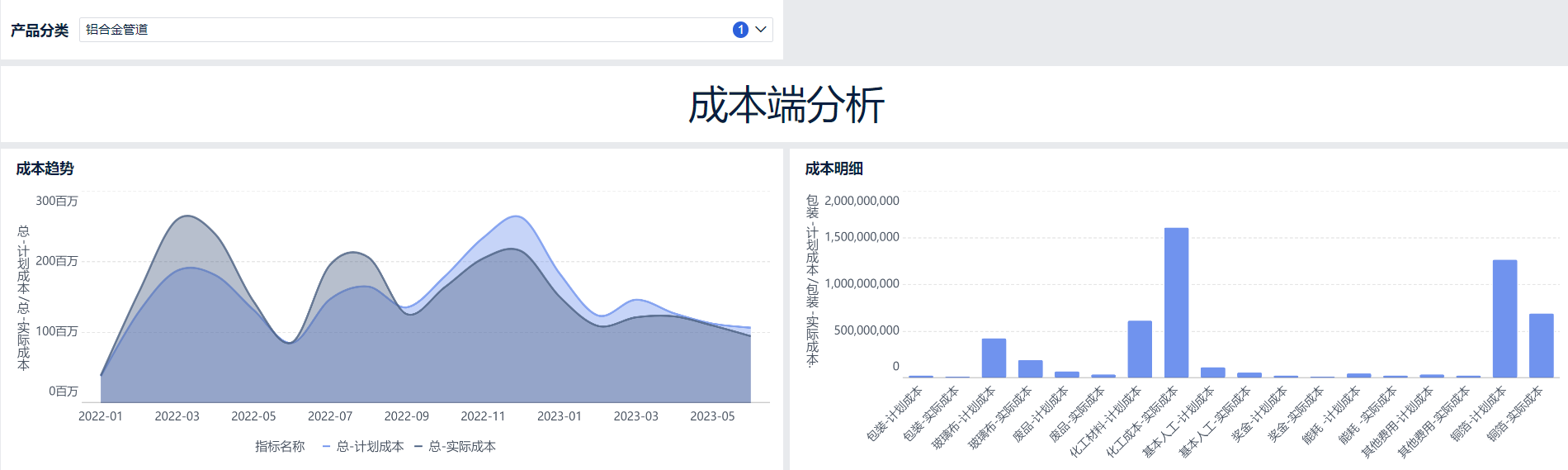Viewport: 1568px width, 470px height.
Task: Click the 2023-01 x-axis label
Action: click(560, 416)
